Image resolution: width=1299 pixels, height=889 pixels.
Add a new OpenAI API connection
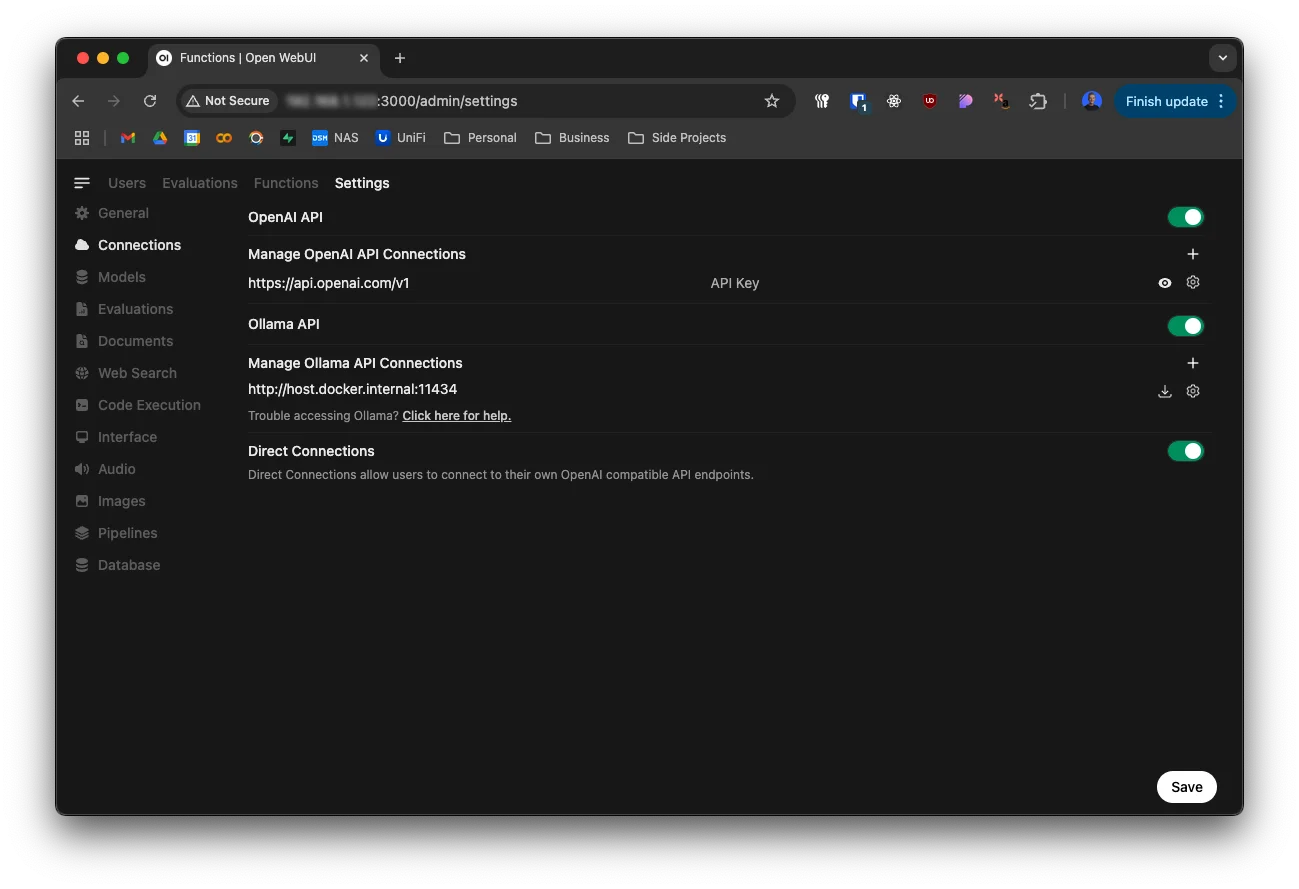pos(1192,254)
